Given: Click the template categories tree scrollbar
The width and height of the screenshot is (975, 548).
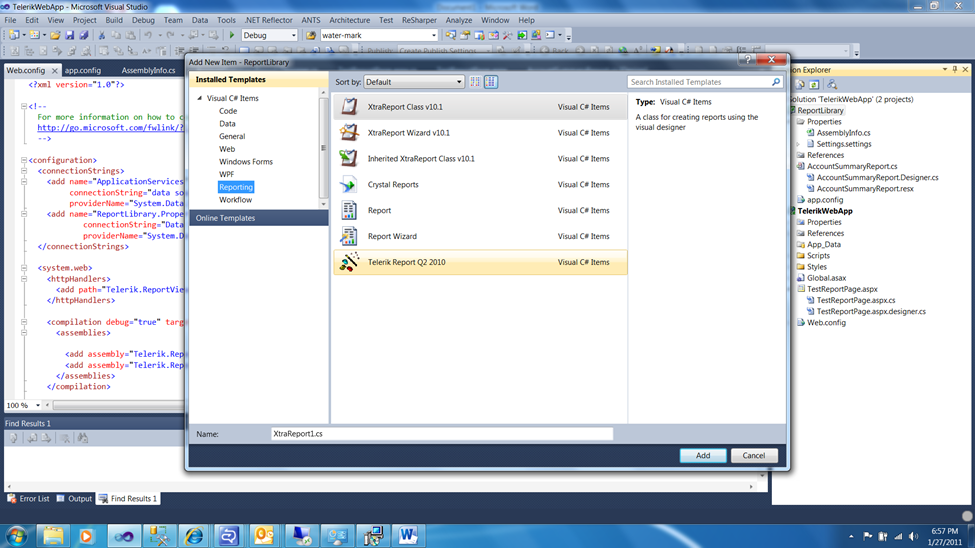Looking at the screenshot, I should point(323,148).
